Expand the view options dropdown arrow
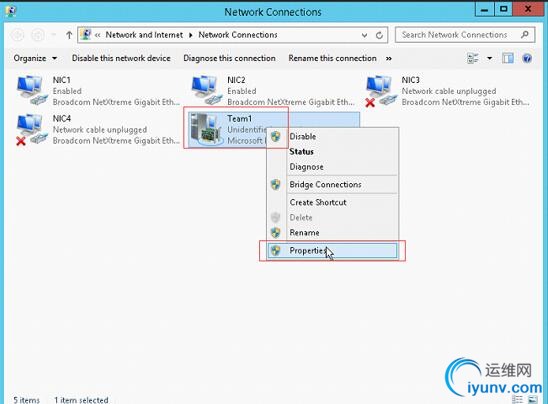Viewport: 548px width, 404px height. click(490, 58)
